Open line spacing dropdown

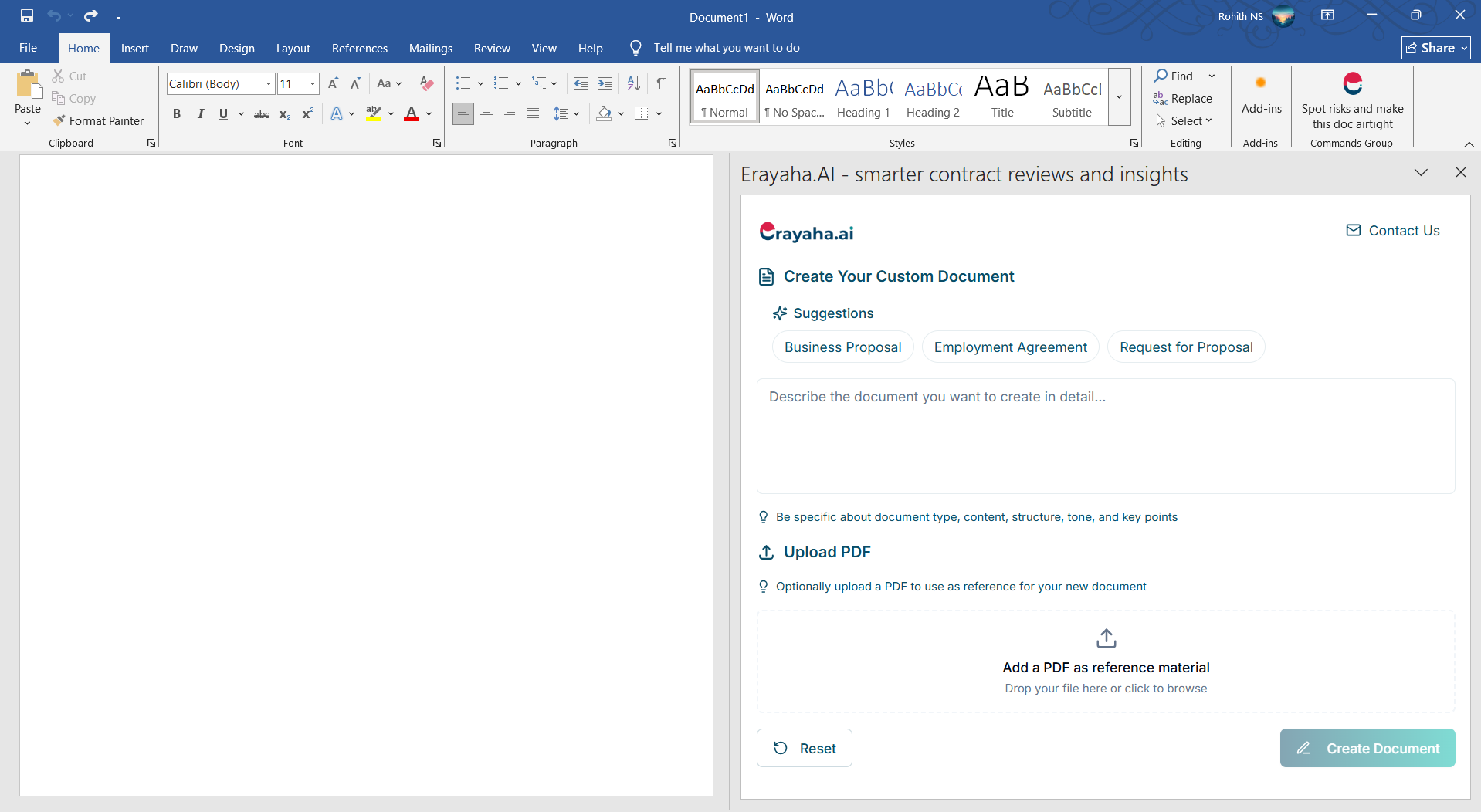coord(567,113)
